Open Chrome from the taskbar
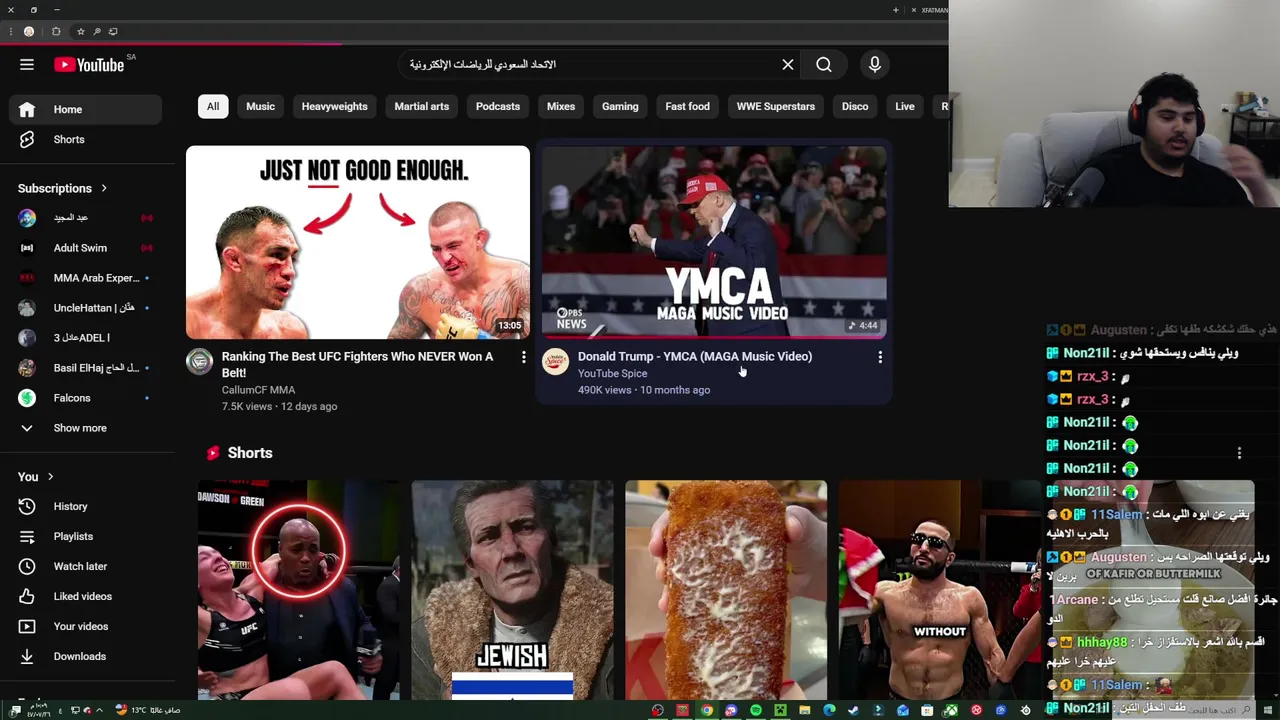The image size is (1280, 720). (x=707, y=710)
